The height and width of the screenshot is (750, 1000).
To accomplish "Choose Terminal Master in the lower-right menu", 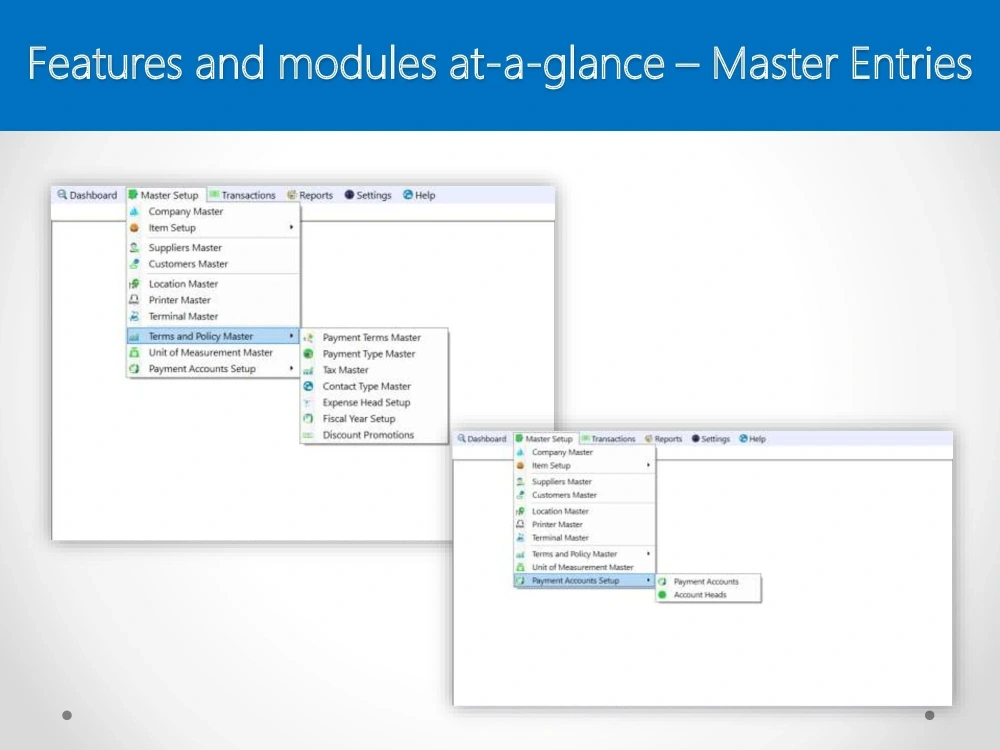I will point(584,538).
